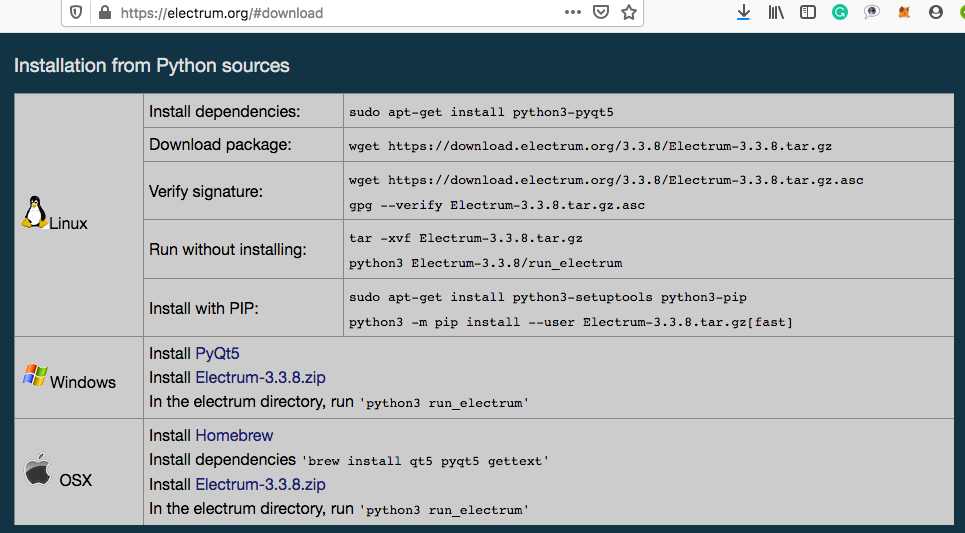Click 'brew install qt5 pyqt5 gettext' command
965x533 pixels.
point(425,461)
